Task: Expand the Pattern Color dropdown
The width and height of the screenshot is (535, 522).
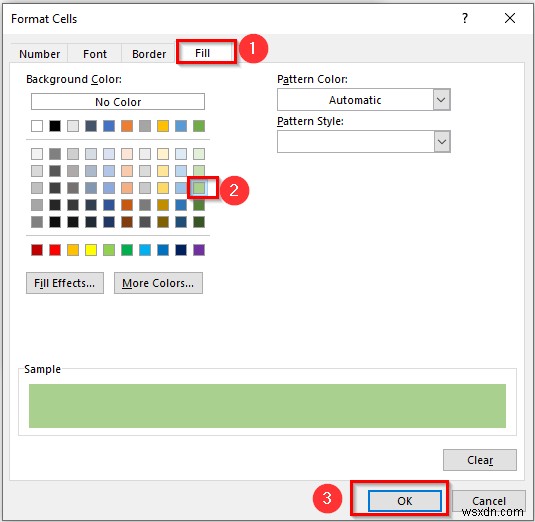Action: pyautogui.click(x=441, y=100)
